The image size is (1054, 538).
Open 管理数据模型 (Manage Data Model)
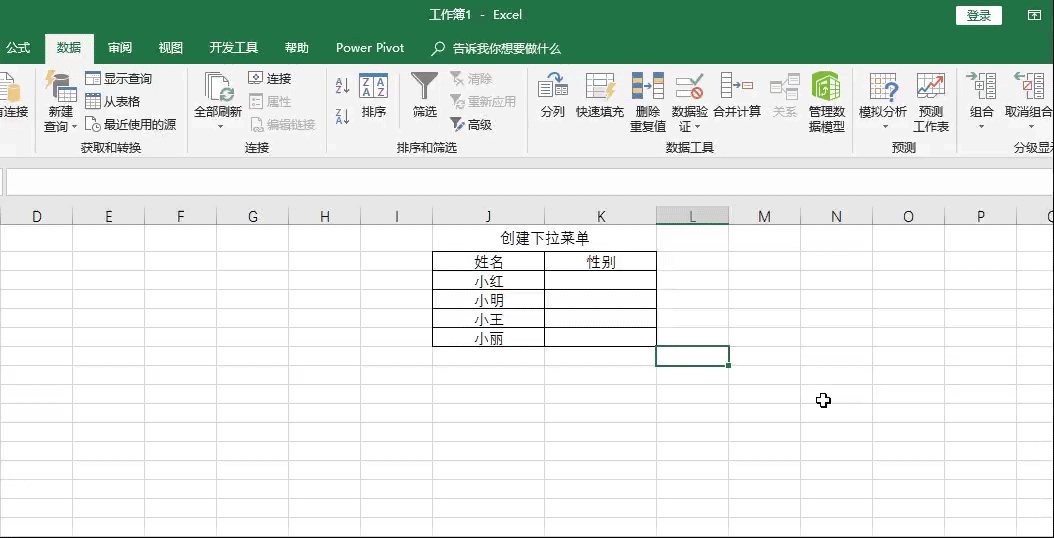[827, 102]
